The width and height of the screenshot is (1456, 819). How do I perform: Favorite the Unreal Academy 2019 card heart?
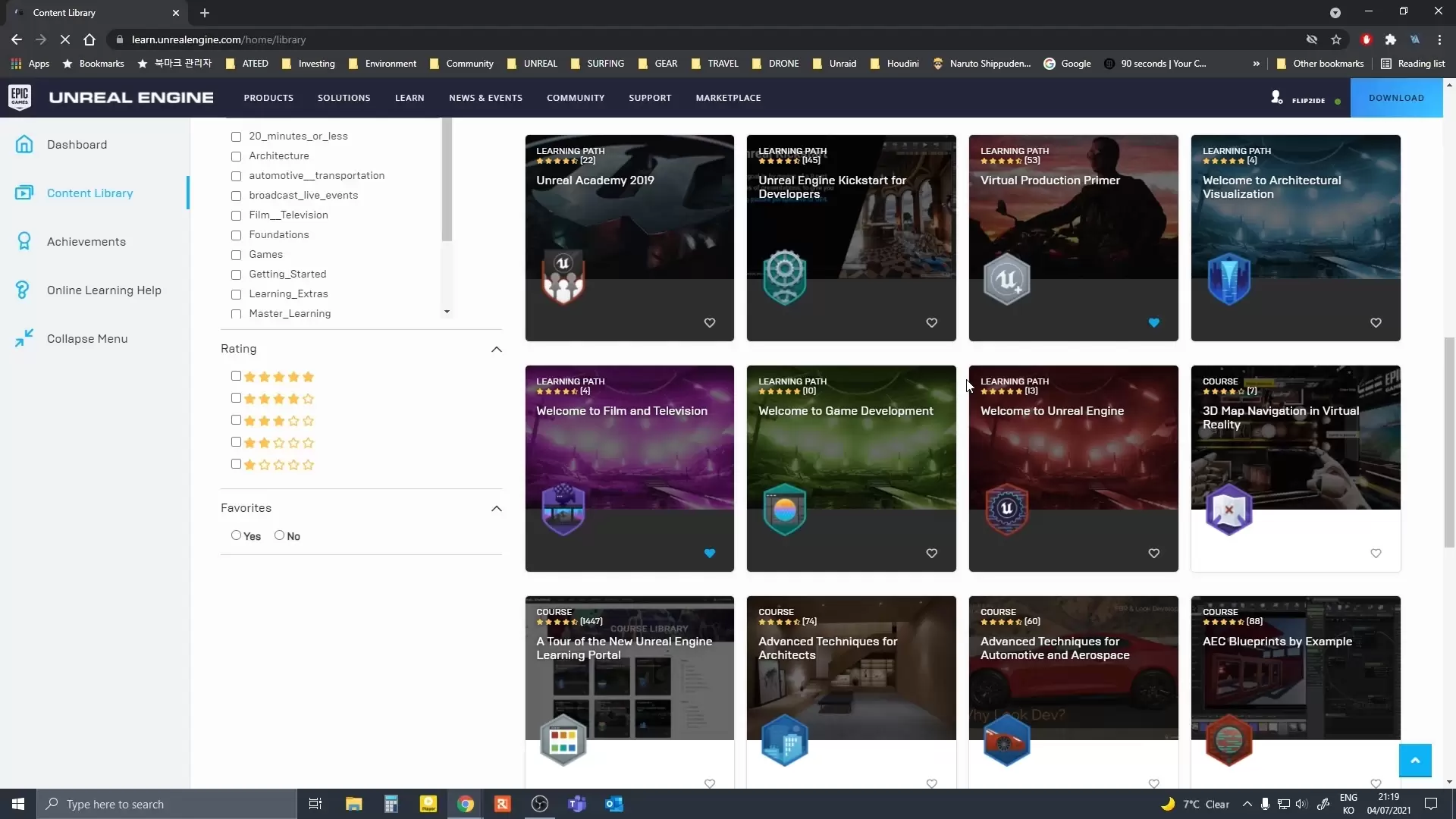[709, 323]
